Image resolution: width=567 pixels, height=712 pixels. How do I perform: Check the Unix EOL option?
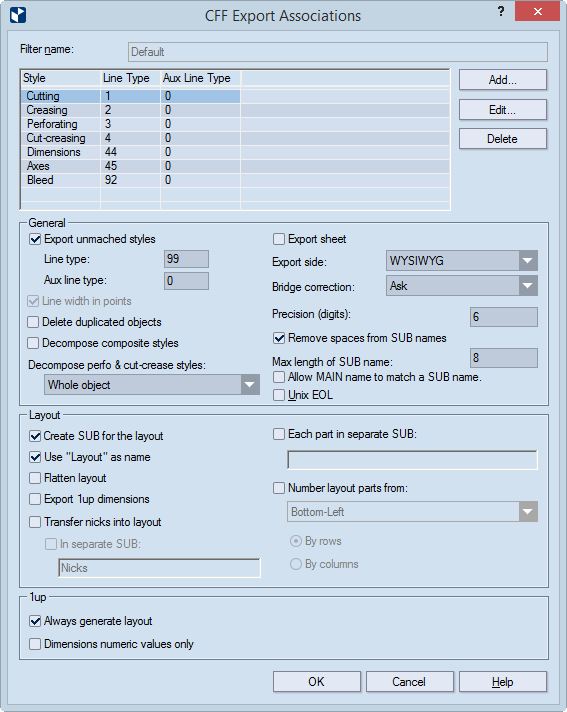coord(279,395)
